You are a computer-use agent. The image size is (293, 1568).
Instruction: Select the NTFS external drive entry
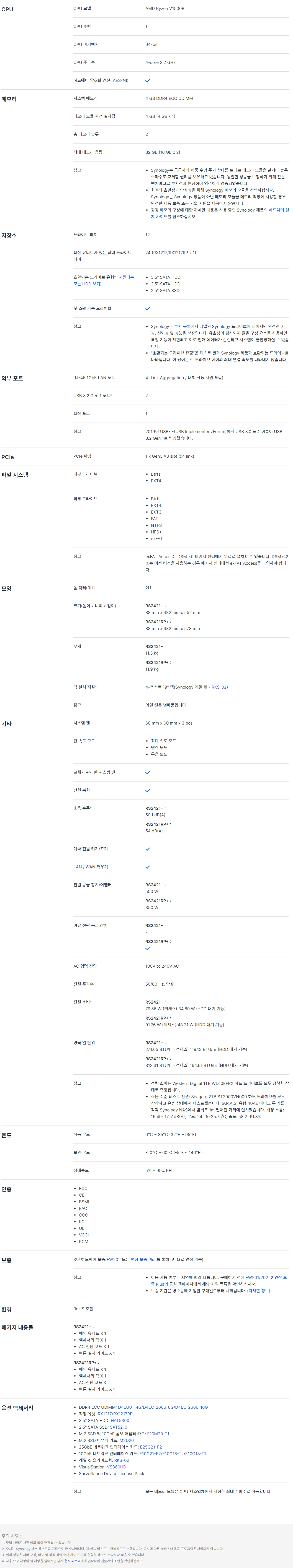click(156, 525)
